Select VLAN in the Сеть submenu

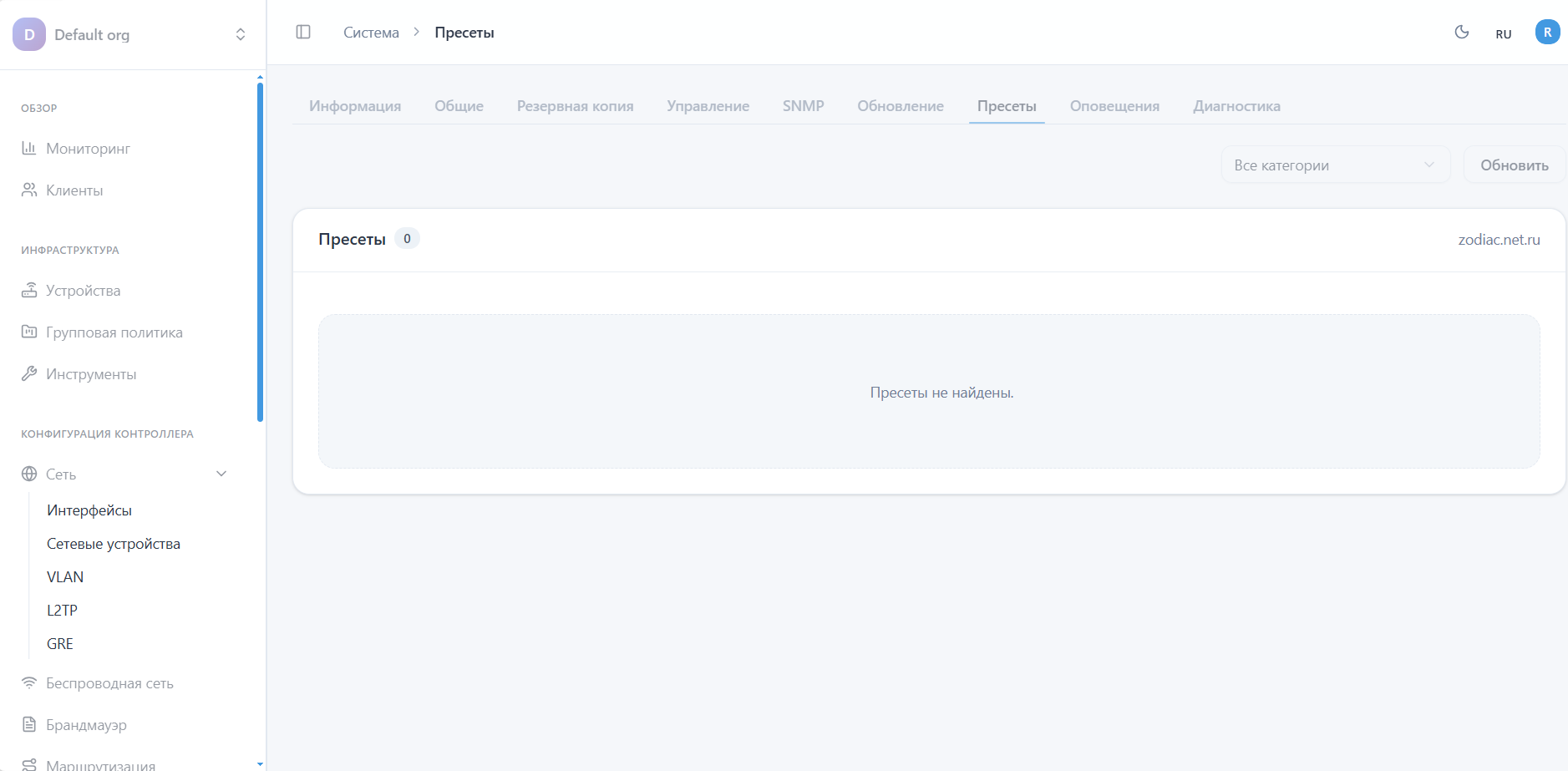point(65,577)
